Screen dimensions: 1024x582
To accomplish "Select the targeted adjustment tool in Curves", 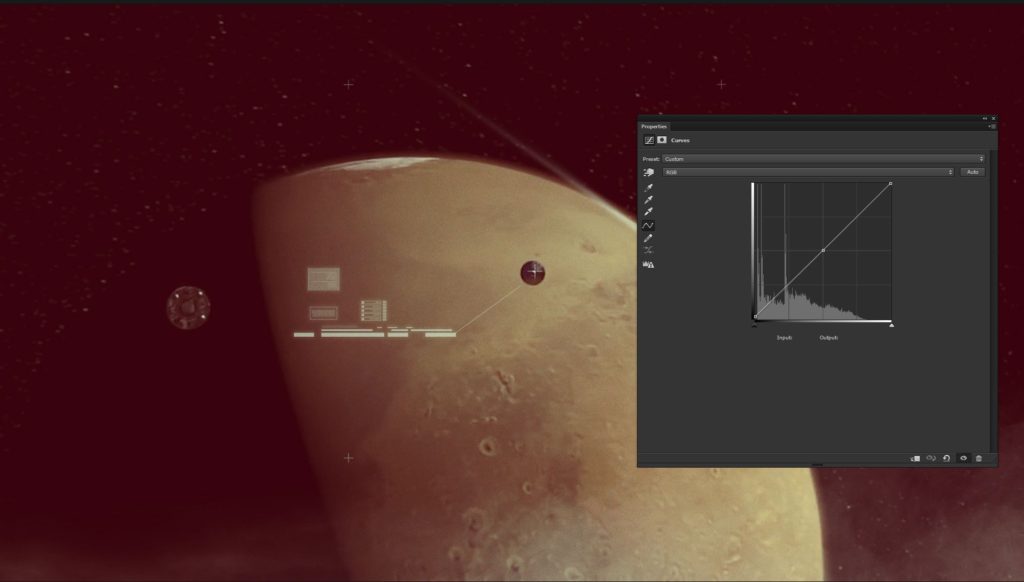I will pyautogui.click(x=649, y=172).
